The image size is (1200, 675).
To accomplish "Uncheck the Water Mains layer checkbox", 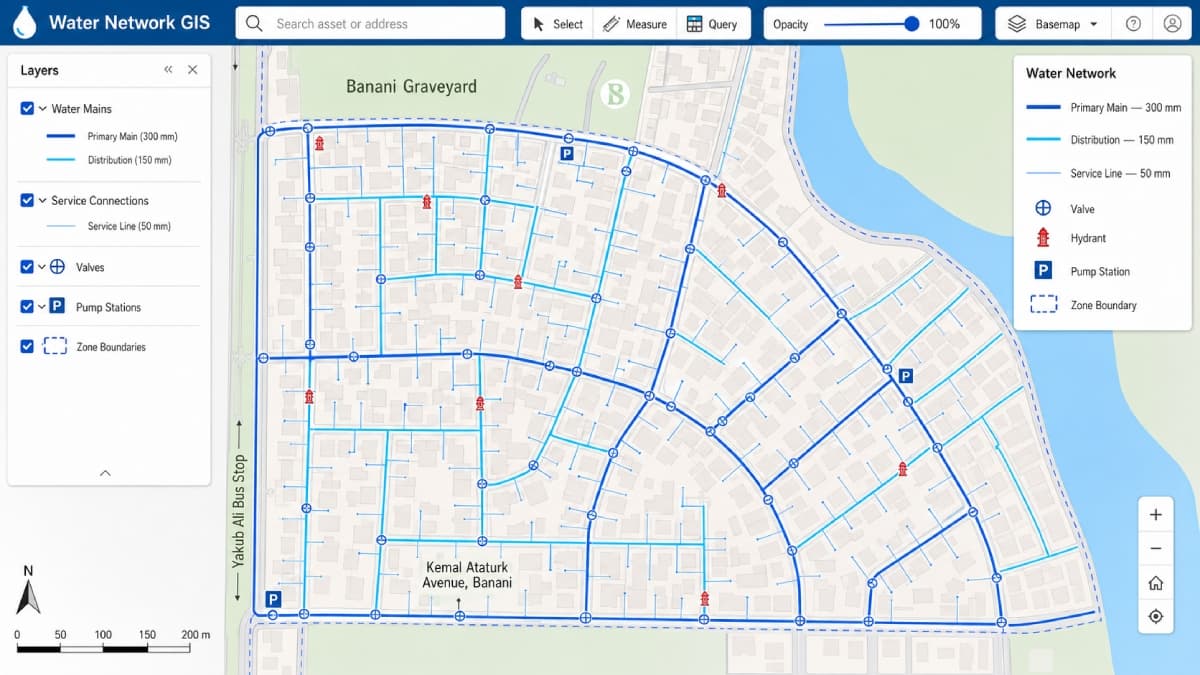I will tap(27, 108).
